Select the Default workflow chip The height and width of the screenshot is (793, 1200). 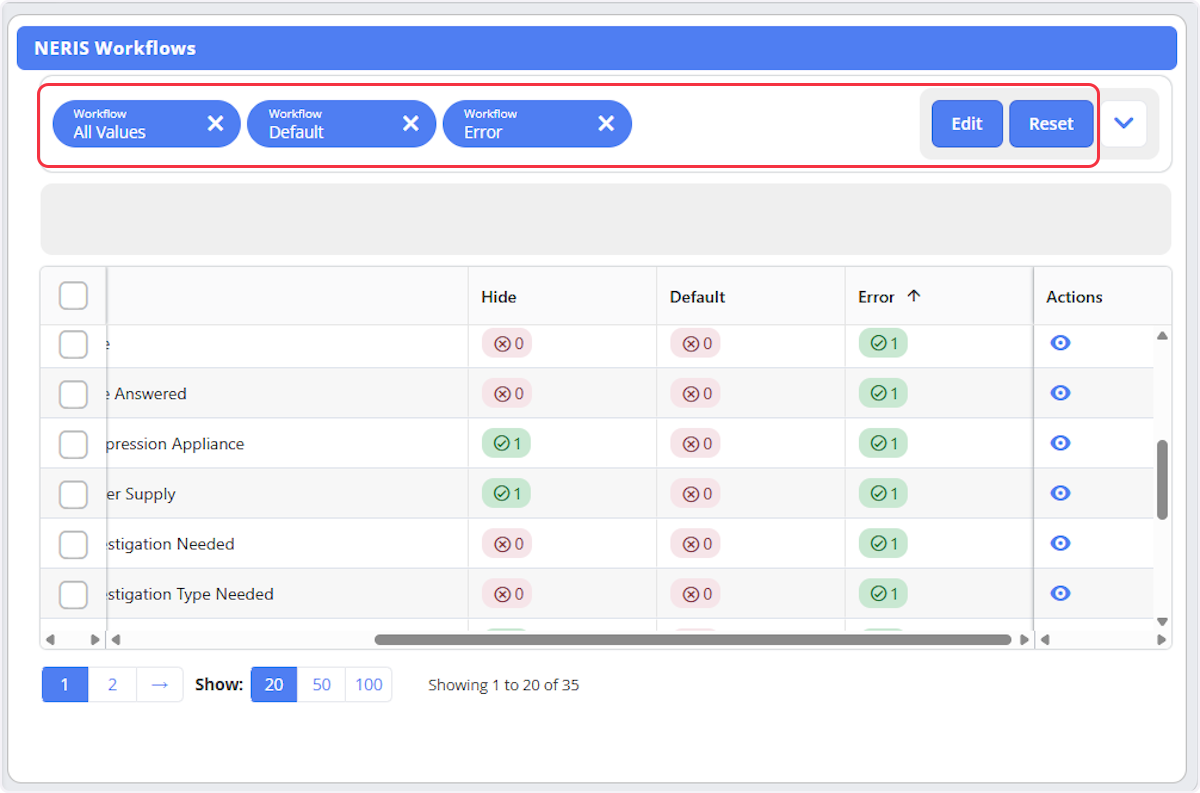tap(341, 124)
